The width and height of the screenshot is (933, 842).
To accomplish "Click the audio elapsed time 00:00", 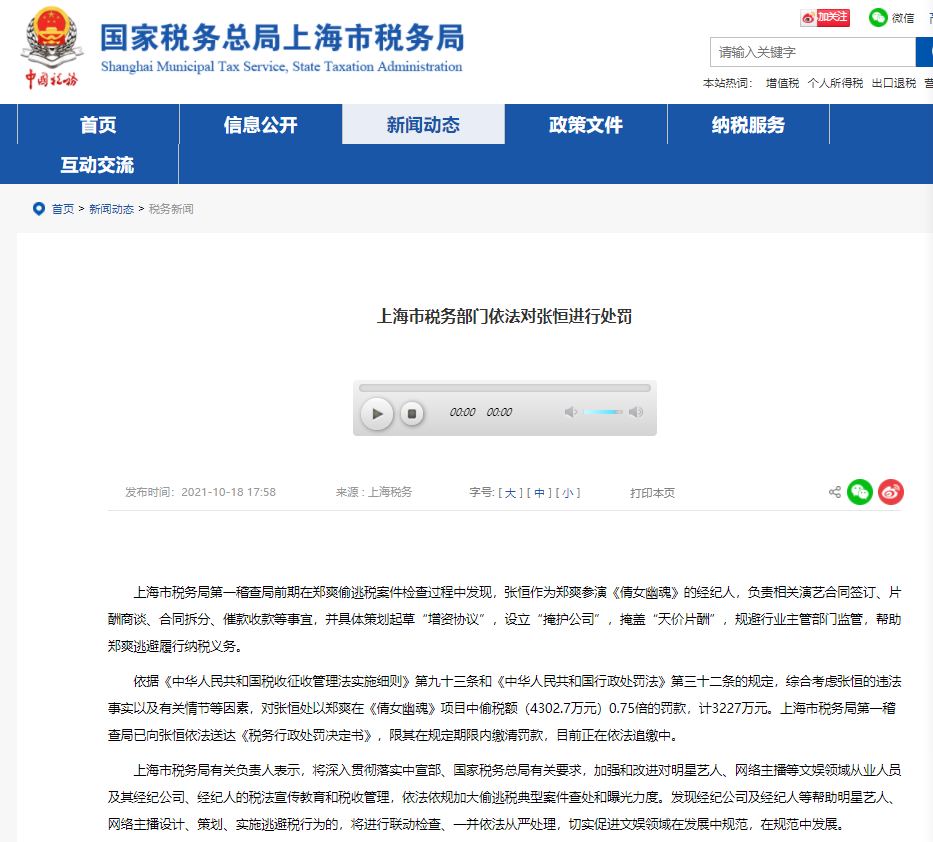I will coord(462,412).
